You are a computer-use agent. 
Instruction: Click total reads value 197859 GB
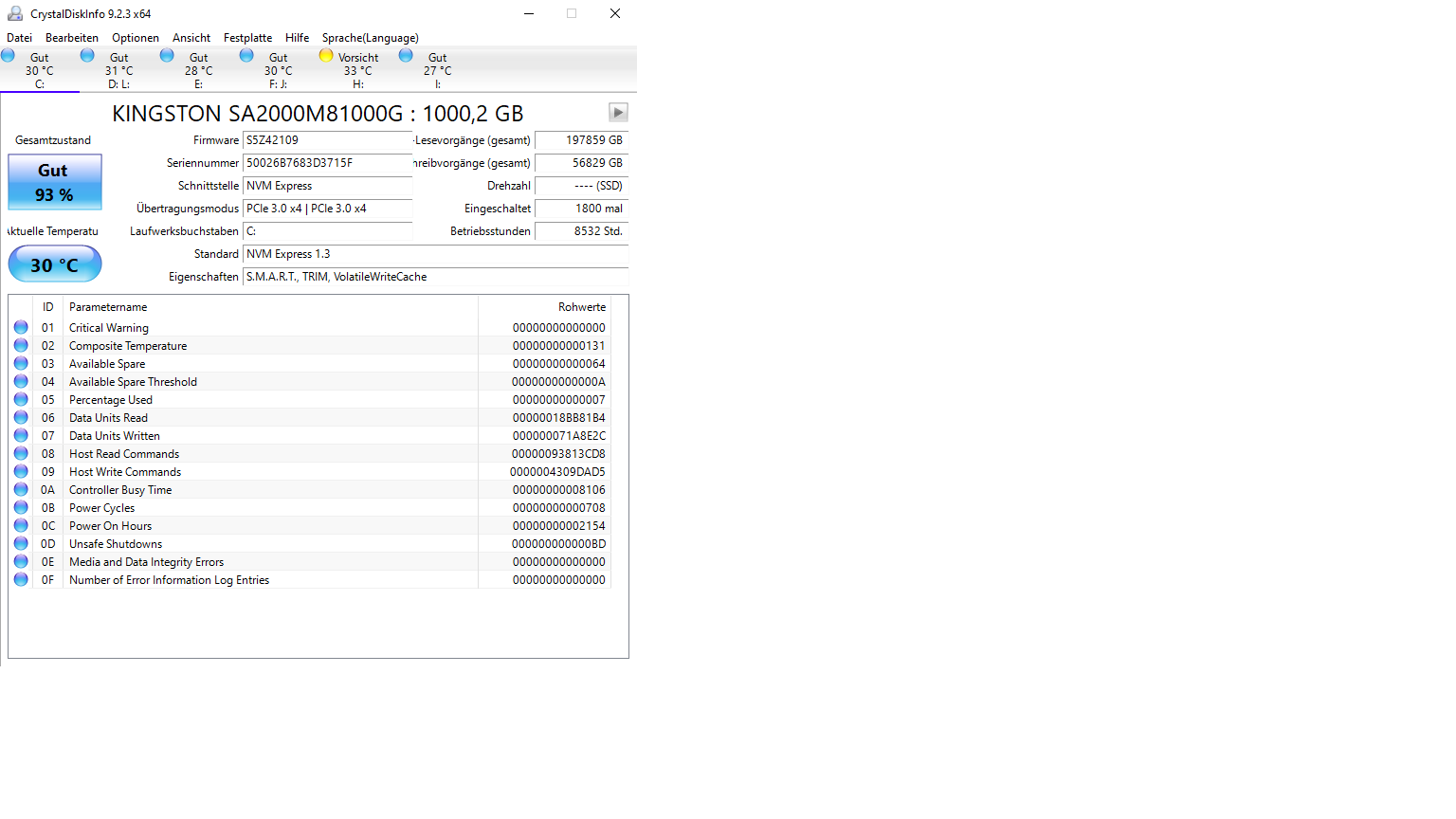tap(582, 140)
